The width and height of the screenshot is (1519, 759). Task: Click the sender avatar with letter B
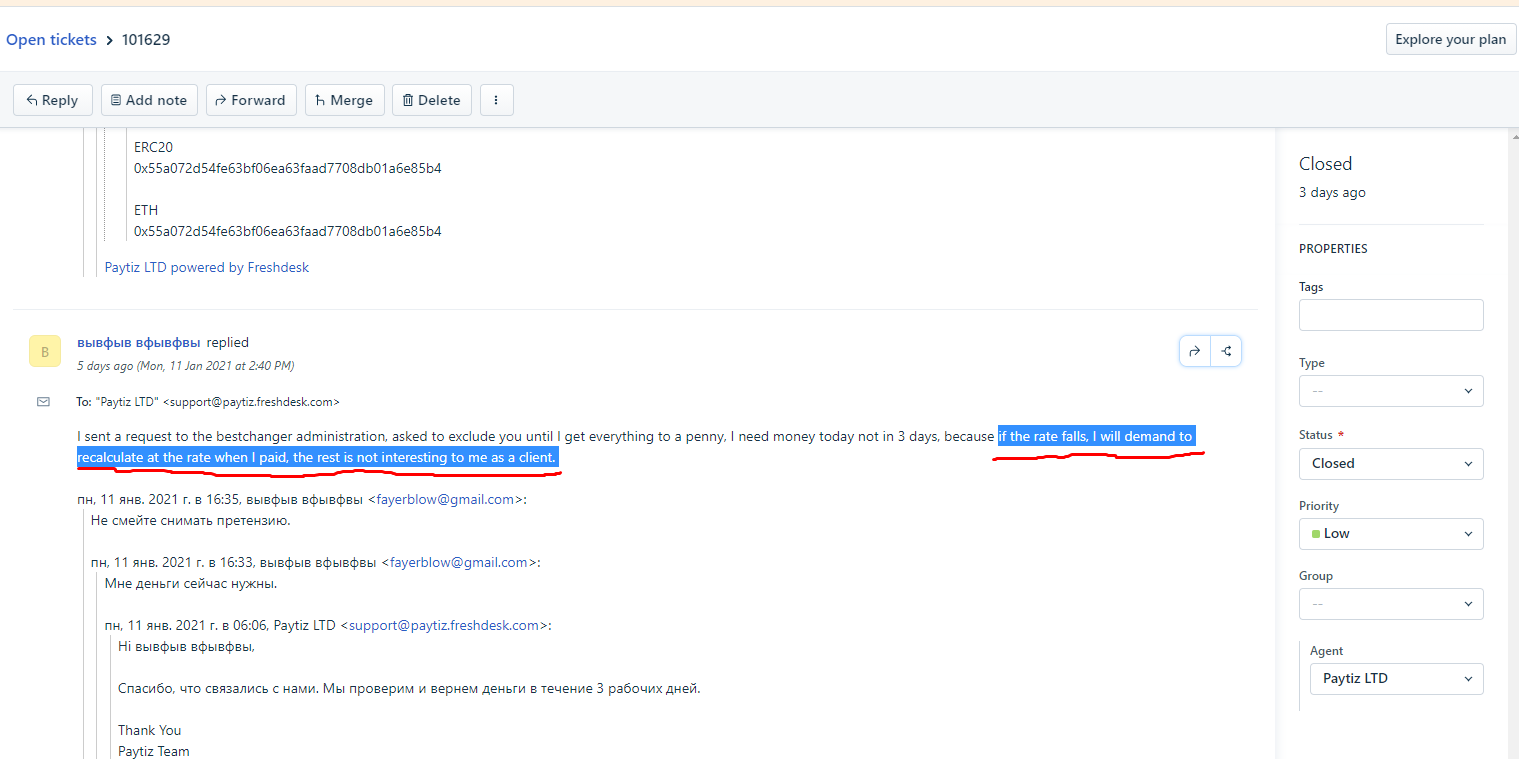click(45, 351)
